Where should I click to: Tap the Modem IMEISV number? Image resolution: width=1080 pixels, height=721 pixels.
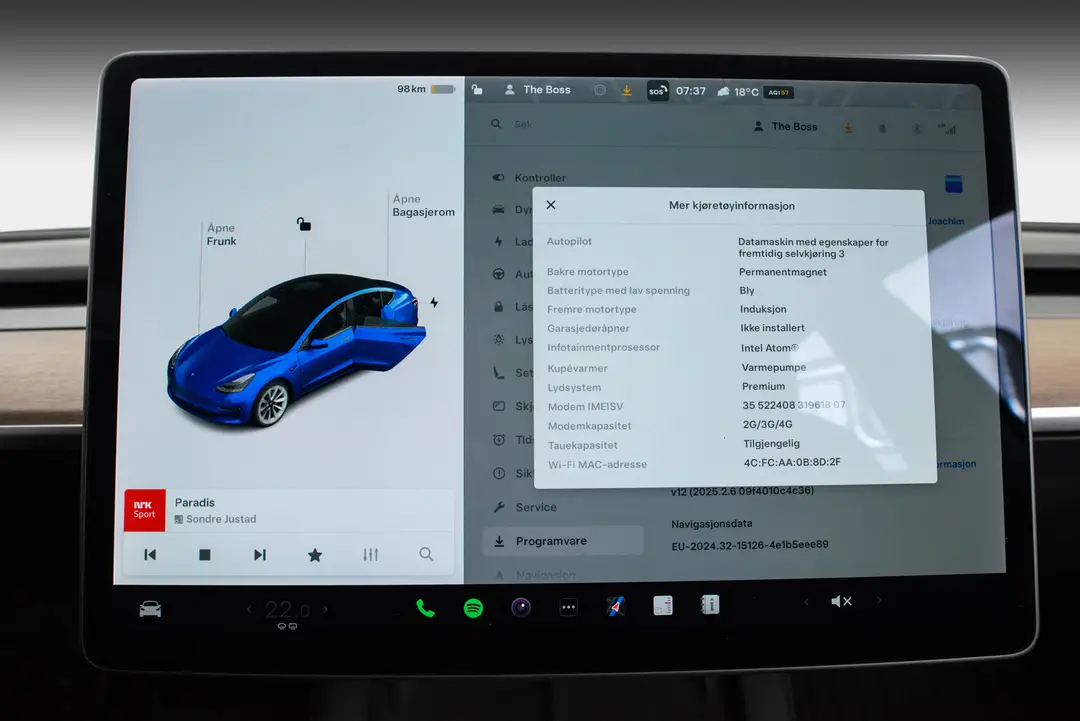click(x=794, y=405)
